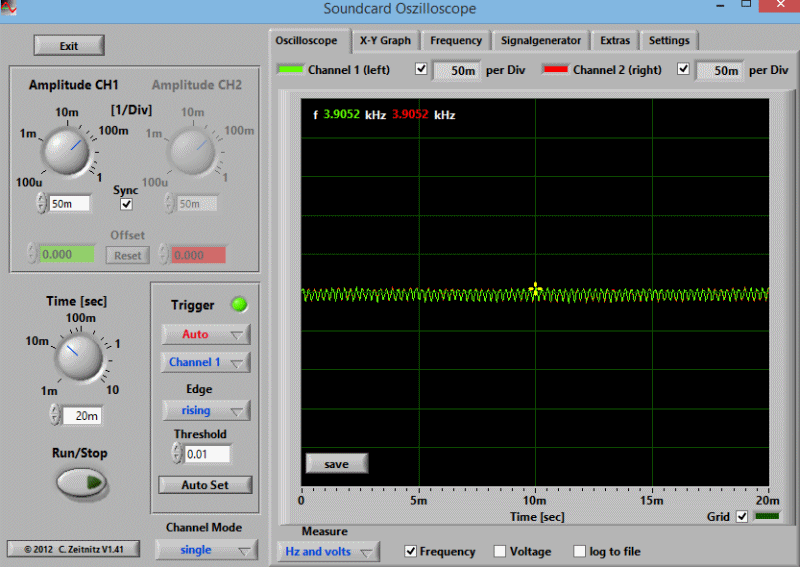Image resolution: width=800 pixels, height=567 pixels.
Task: Toggle the Sync checkbox
Action: pyautogui.click(x=126, y=204)
